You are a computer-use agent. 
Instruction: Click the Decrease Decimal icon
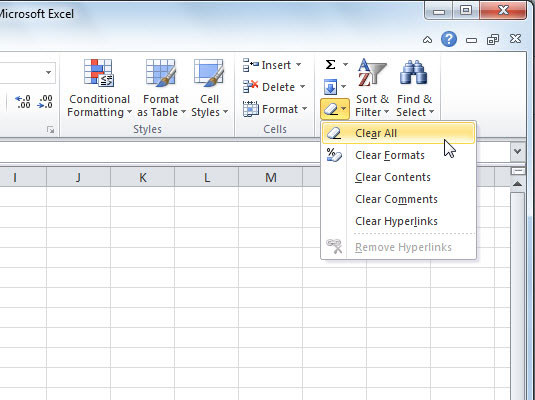click(x=45, y=102)
